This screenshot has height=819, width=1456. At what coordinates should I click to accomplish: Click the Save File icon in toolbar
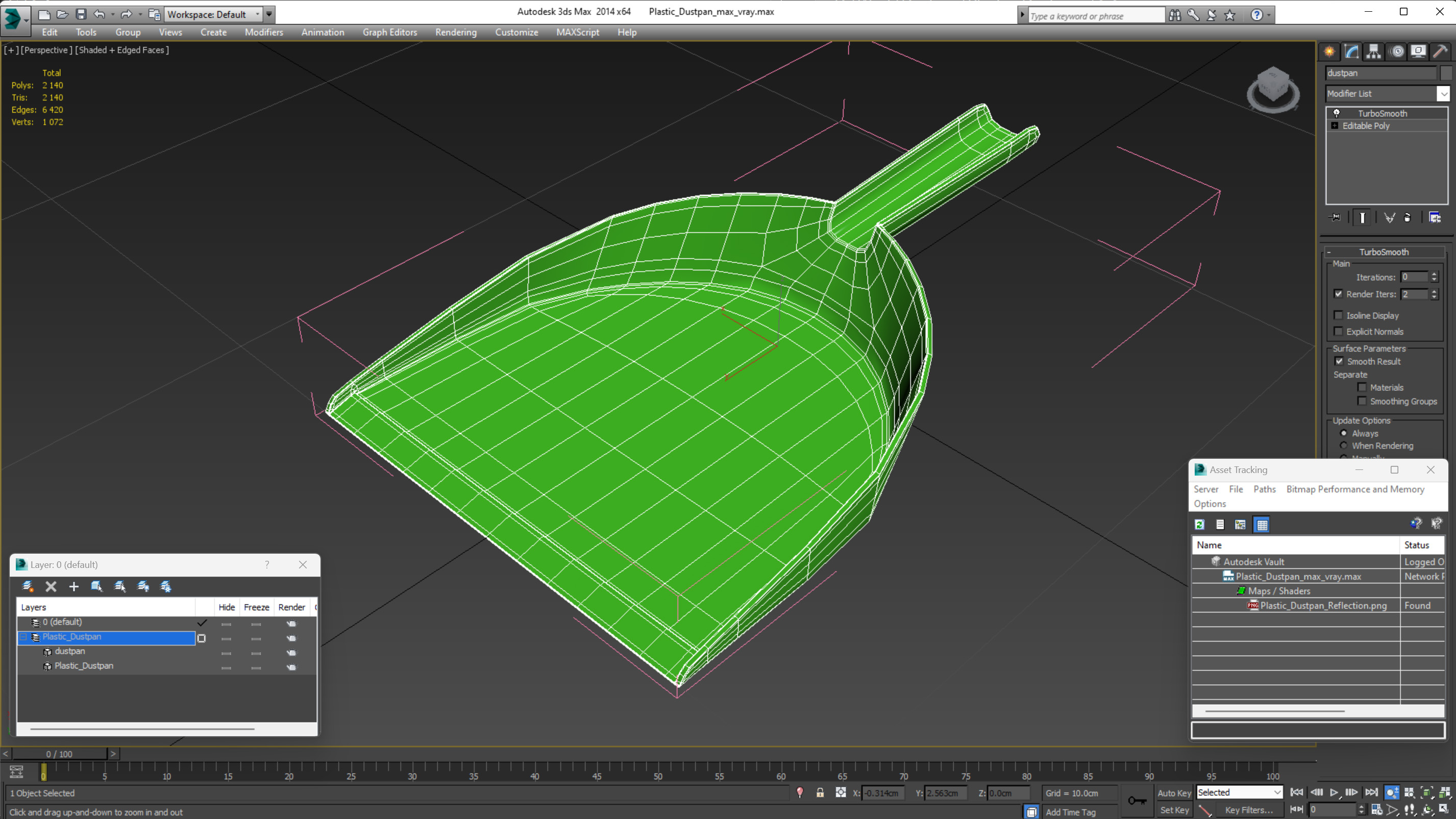[x=81, y=14]
